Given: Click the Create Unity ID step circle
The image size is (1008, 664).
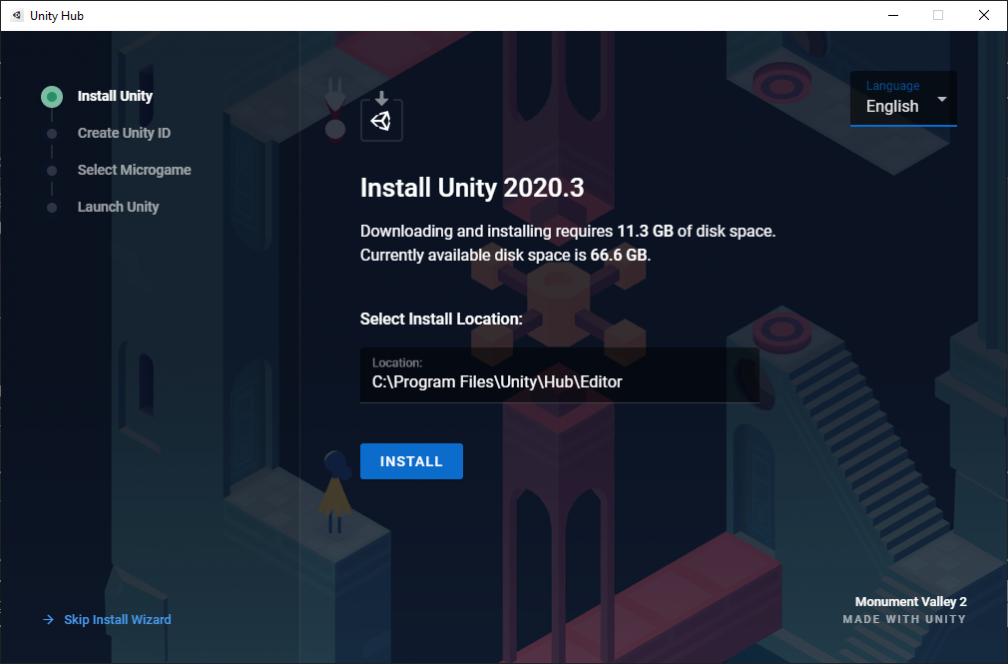Looking at the screenshot, I should [x=51, y=133].
